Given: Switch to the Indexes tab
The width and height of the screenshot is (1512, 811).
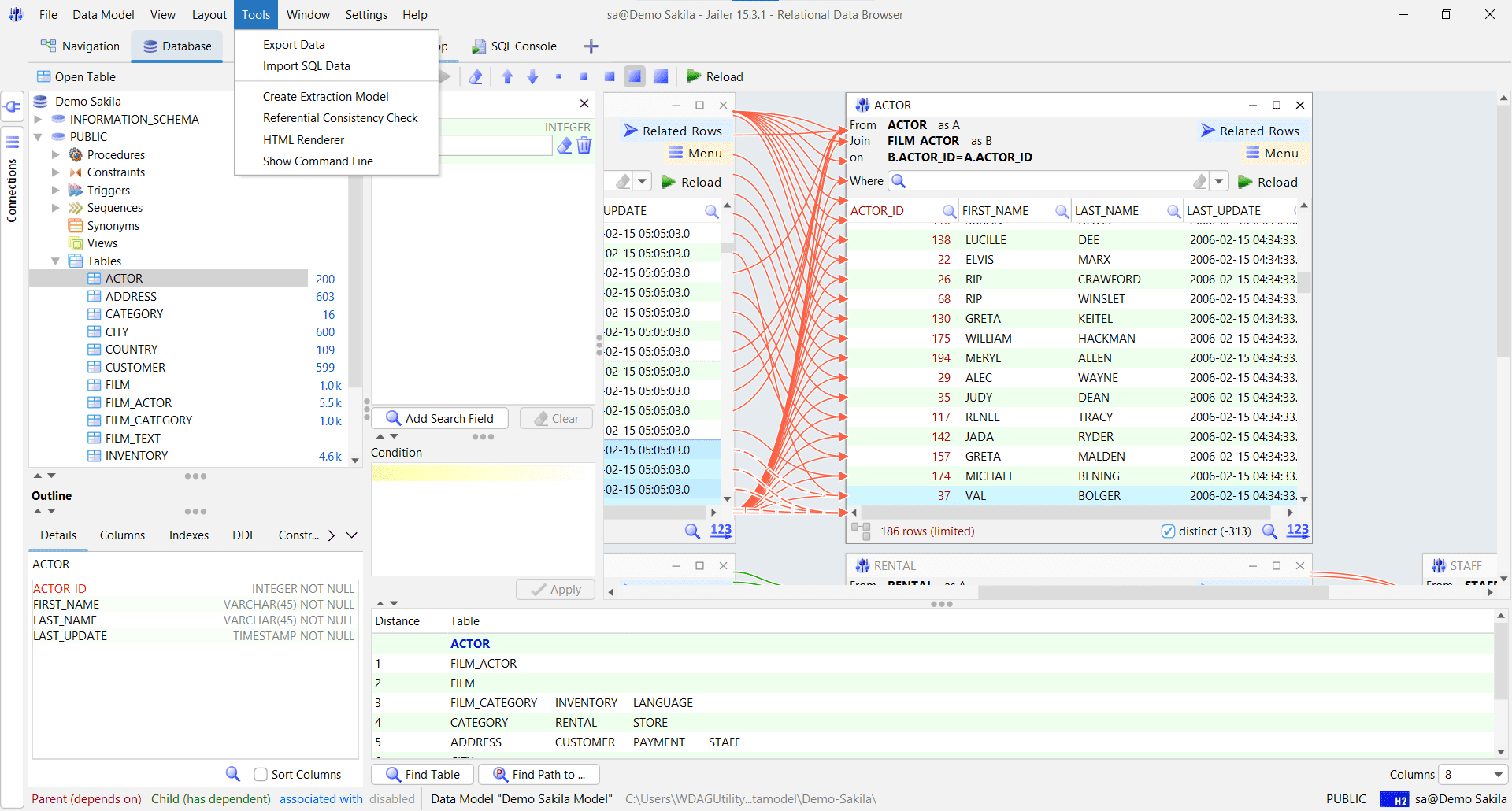Looking at the screenshot, I should click(189, 535).
